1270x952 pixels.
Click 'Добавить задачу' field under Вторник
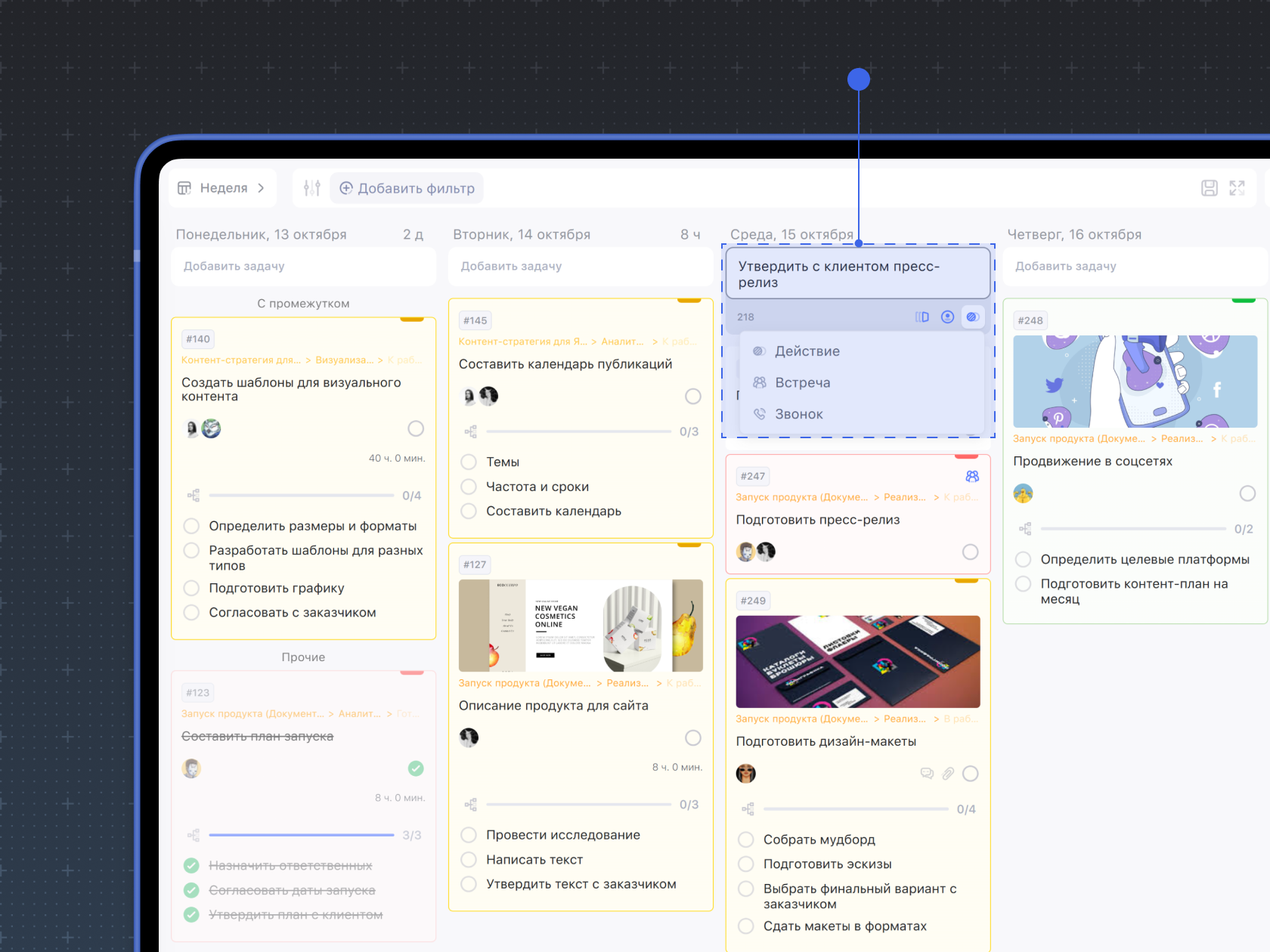click(x=580, y=266)
